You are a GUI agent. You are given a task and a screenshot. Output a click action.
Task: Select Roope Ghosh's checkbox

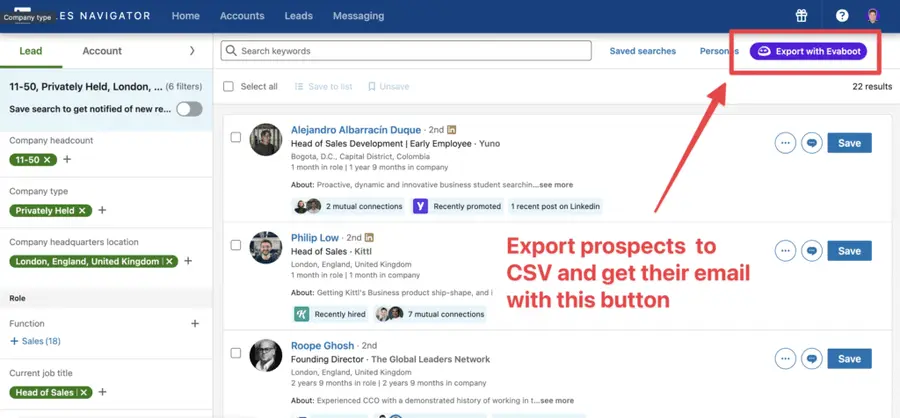236,353
